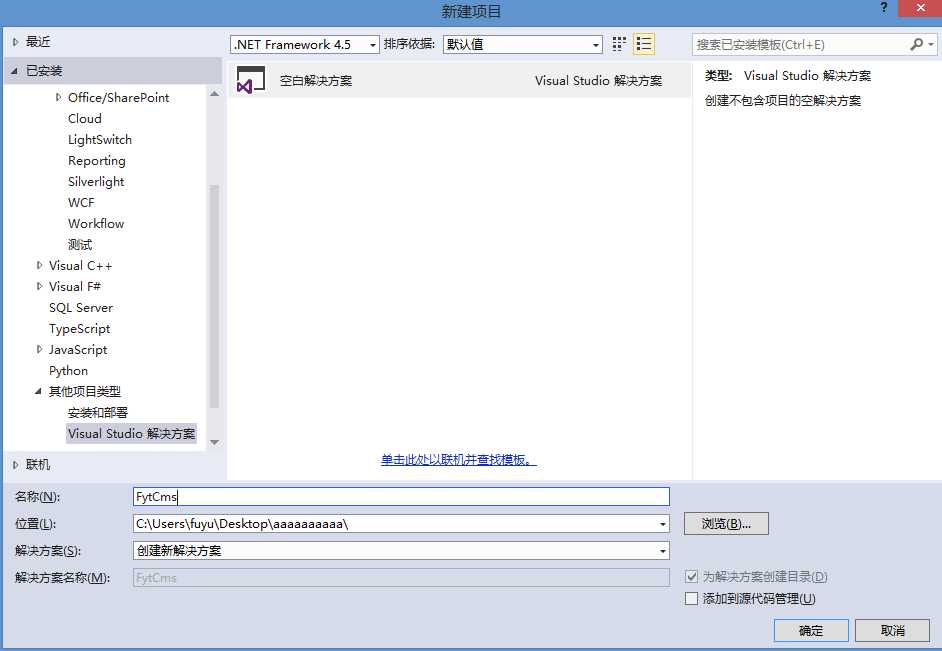Select the LightSwitch category
Screen dimensions: 942x651
click(x=100, y=139)
